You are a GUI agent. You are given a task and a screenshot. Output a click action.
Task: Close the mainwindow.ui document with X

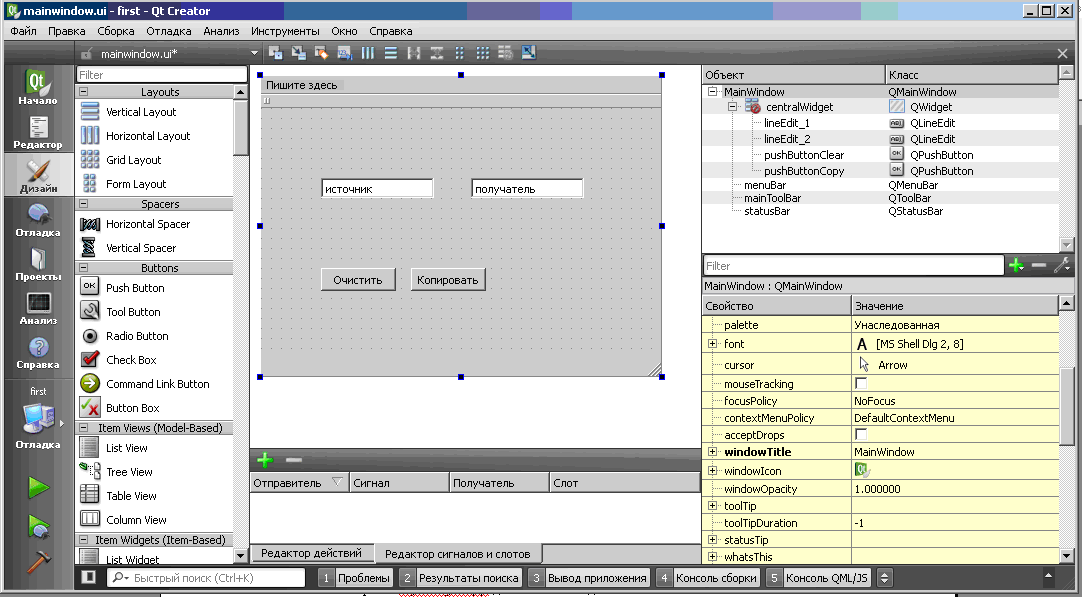point(1063,53)
